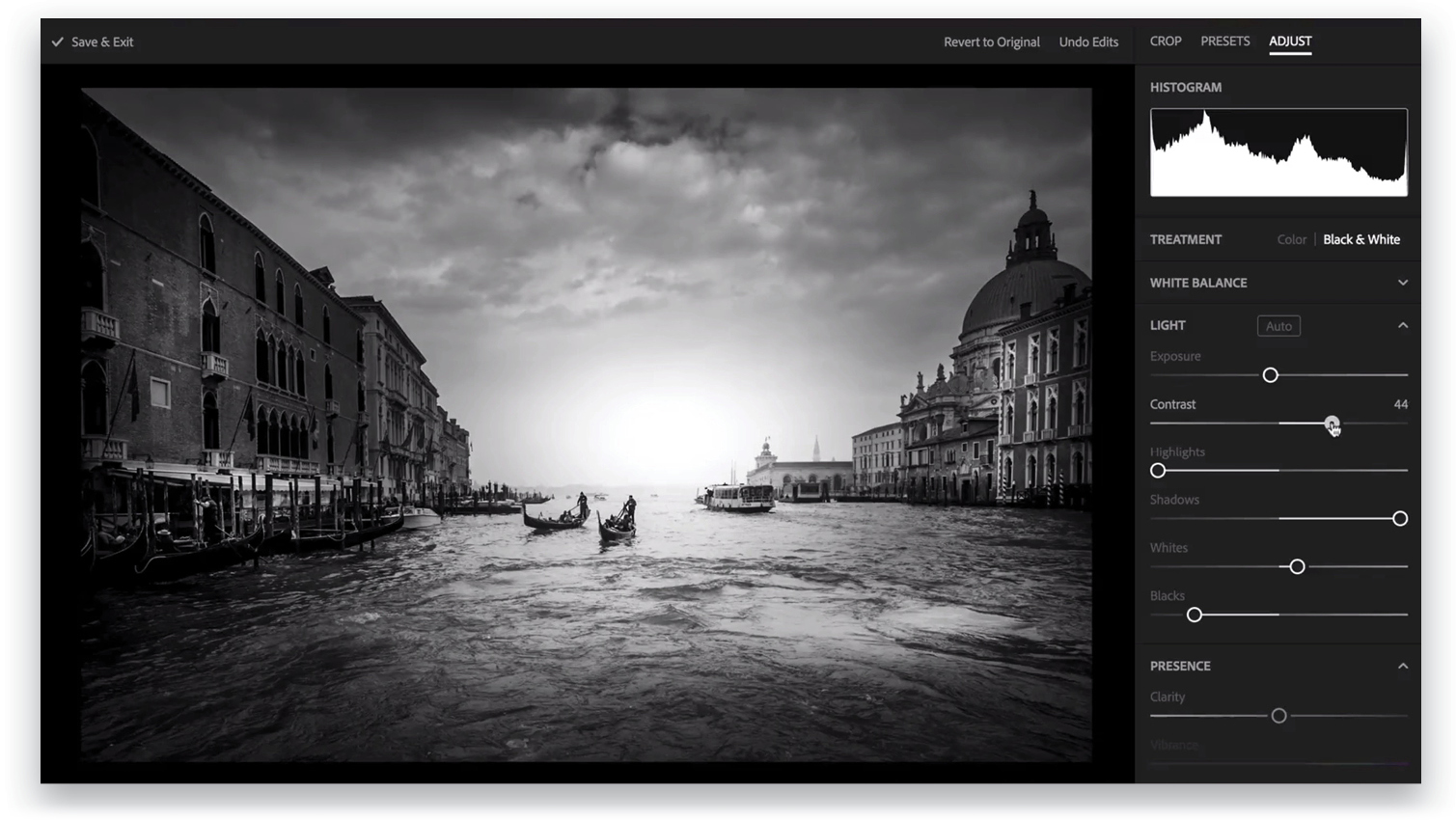The height and width of the screenshot is (820, 1456).
Task: Select the Exposure slider handle
Action: pos(1270,374)
